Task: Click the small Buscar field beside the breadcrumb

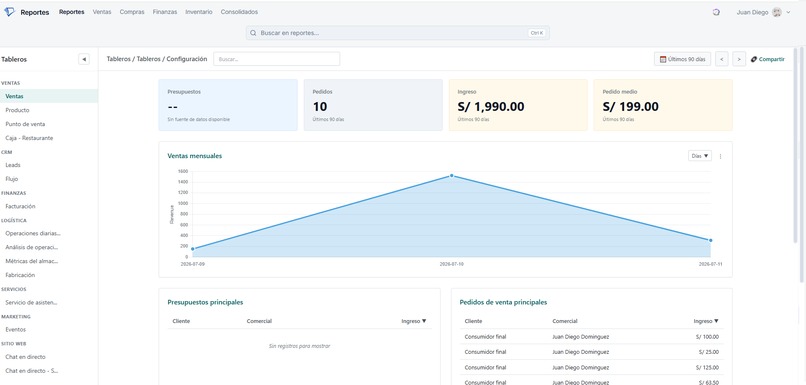Action: 277,59
